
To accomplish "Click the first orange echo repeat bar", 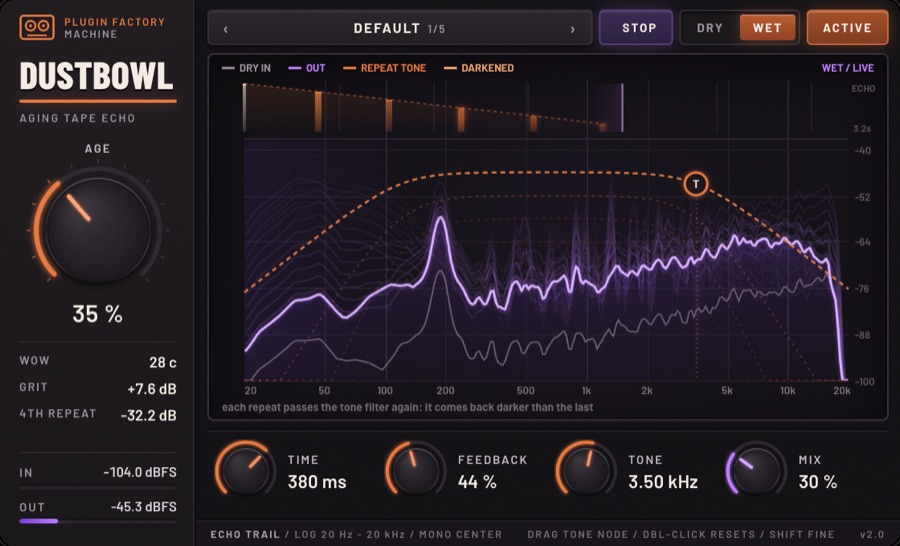I will point(318,111).
